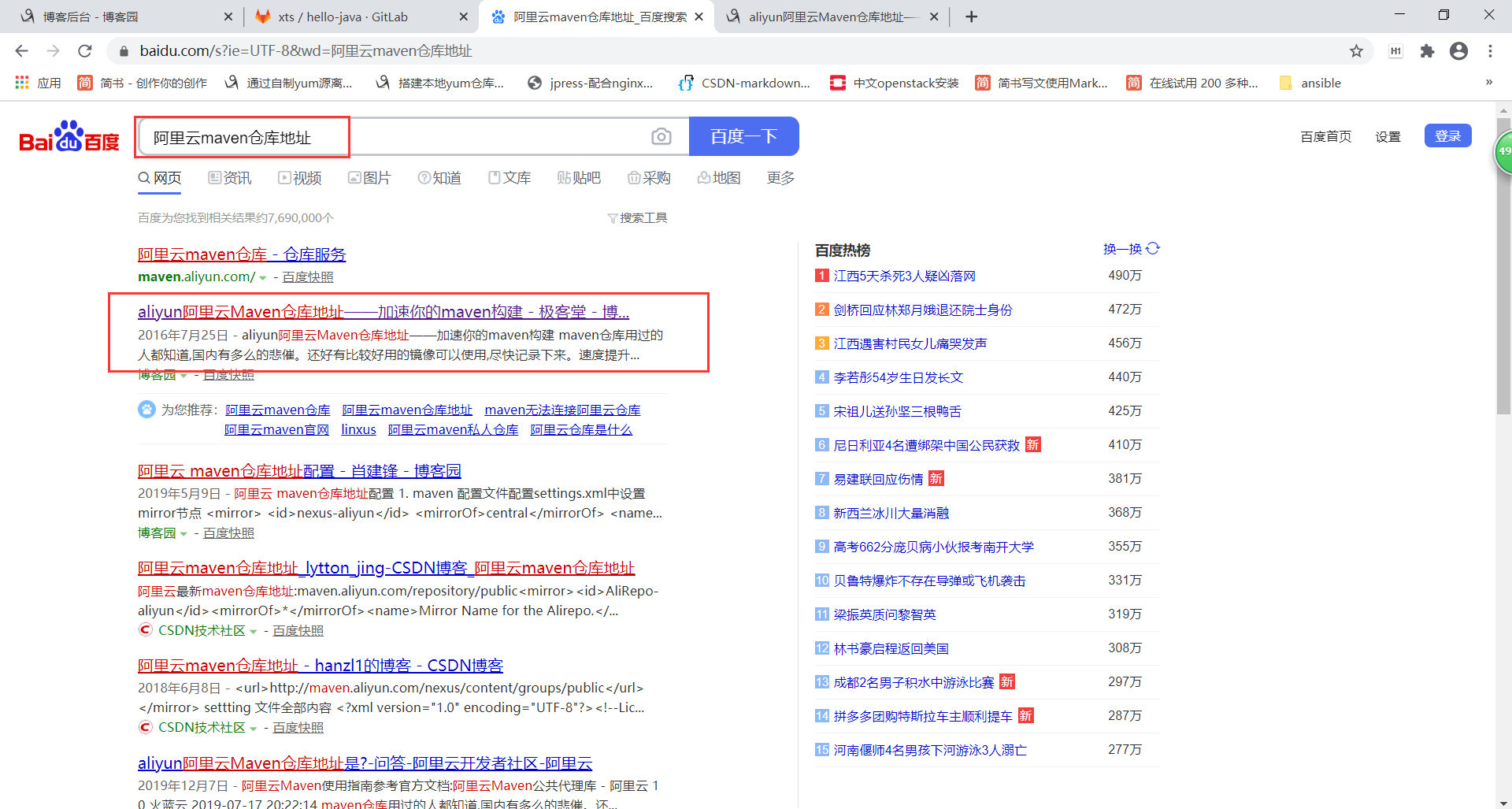The image size is (1512, 809).
Task: Open hot topic 江西5天杀死3人疑凶落网
Action: tap(904, 276)
